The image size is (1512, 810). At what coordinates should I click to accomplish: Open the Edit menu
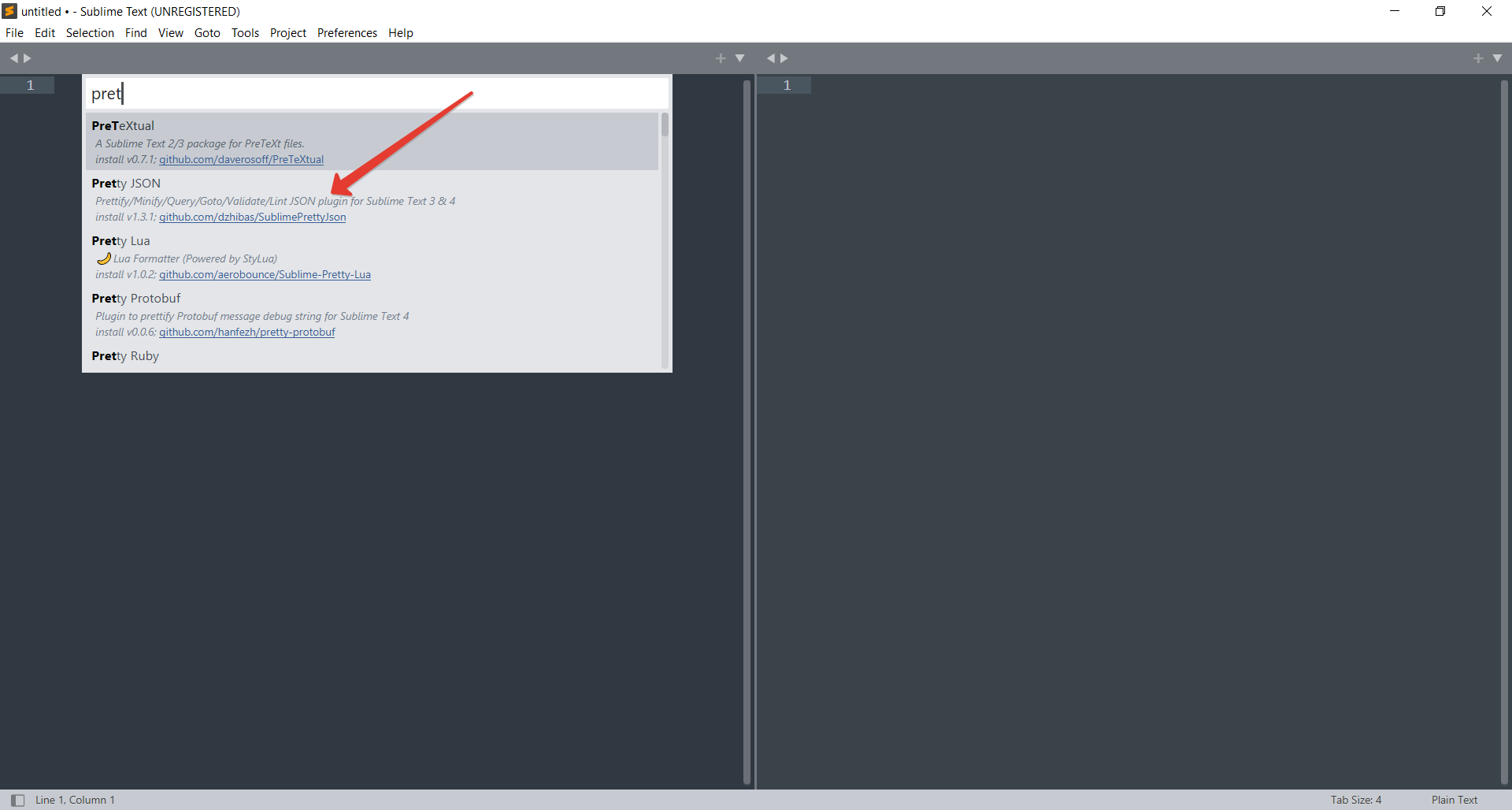pos(45,33)
